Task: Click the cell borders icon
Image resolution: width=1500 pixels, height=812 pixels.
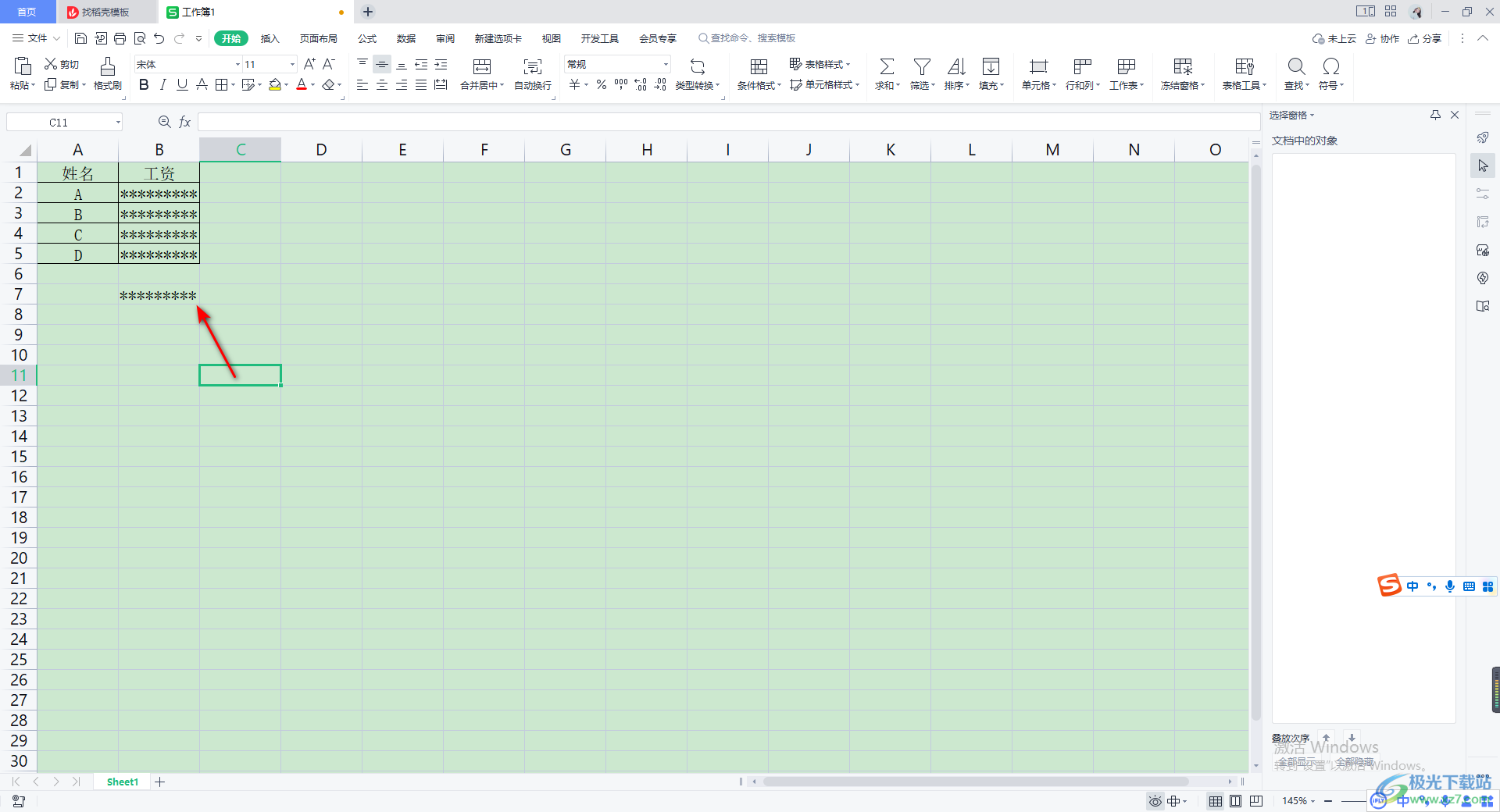Action: point(222,84)
